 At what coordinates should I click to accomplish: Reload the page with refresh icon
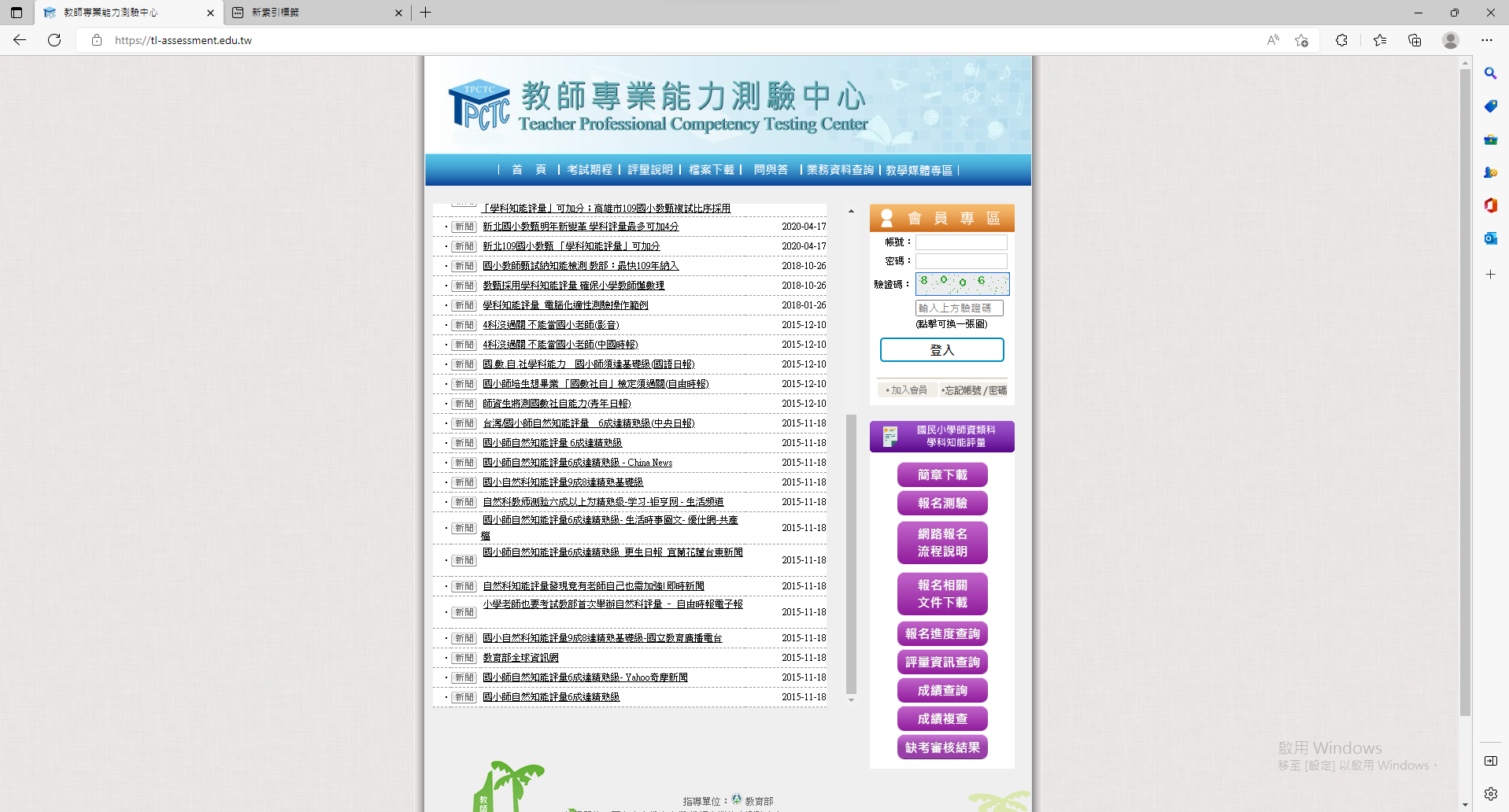pyautogui.click(x=54, y=40)
